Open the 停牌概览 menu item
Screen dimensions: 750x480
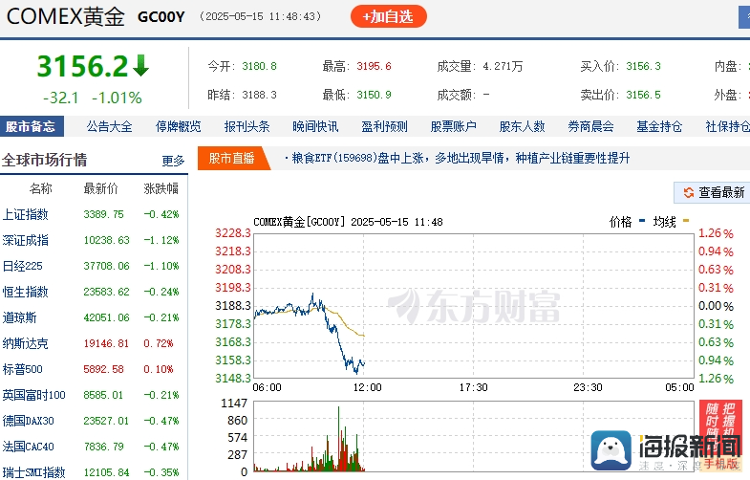pyautogui.click(x=178, y=127)
